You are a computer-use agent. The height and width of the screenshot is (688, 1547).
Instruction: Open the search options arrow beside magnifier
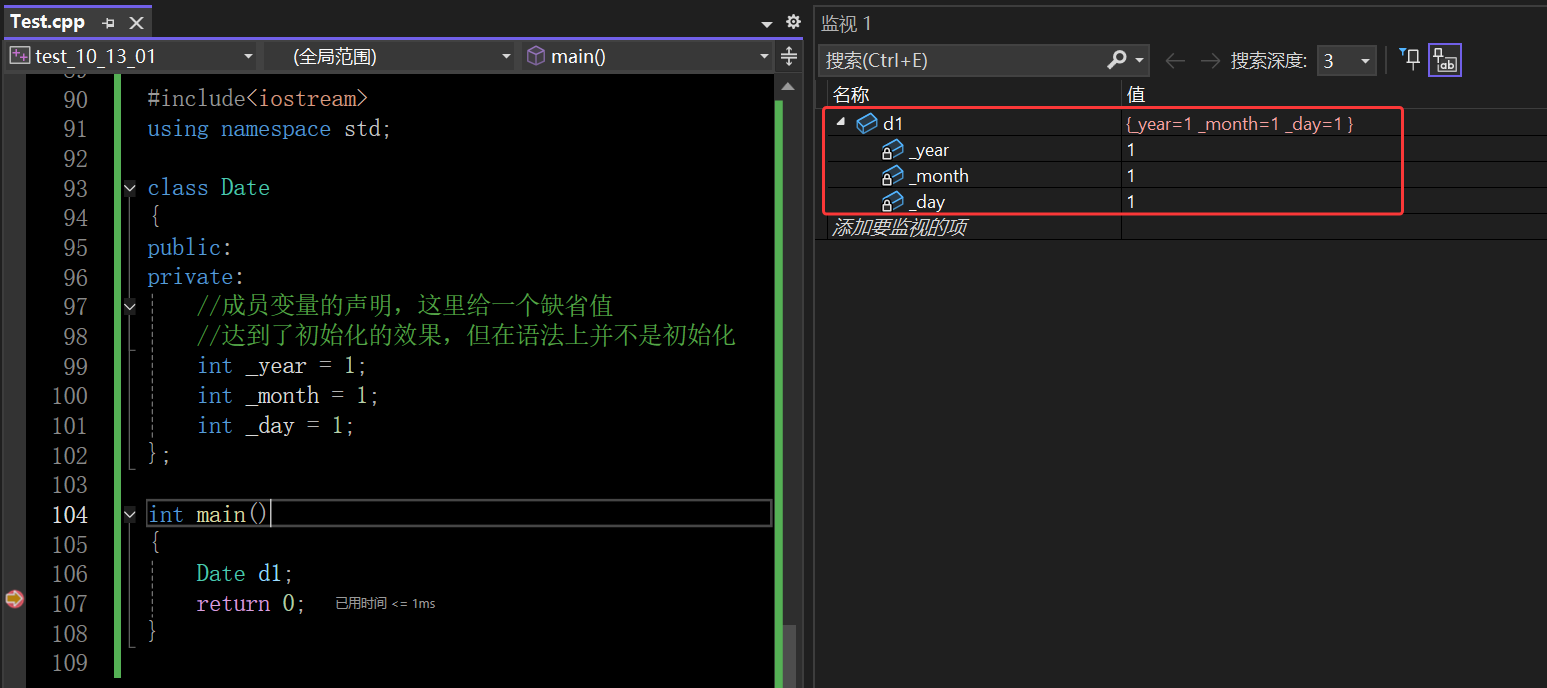tap(1139, 61)
